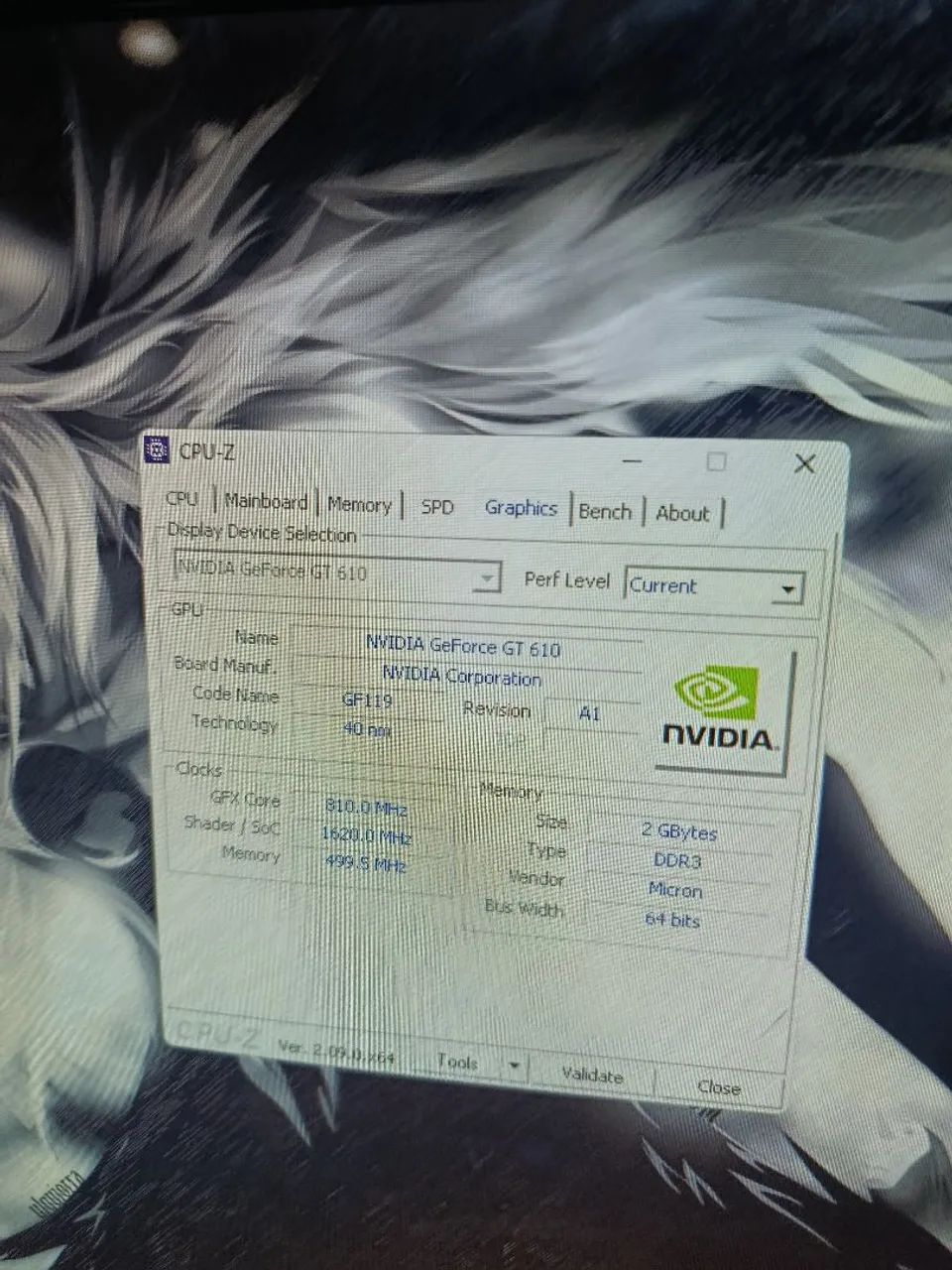Viewport: 952px width, 1270px height.
Task: Click the A1 revision value
Action: [x=590, y=713]
